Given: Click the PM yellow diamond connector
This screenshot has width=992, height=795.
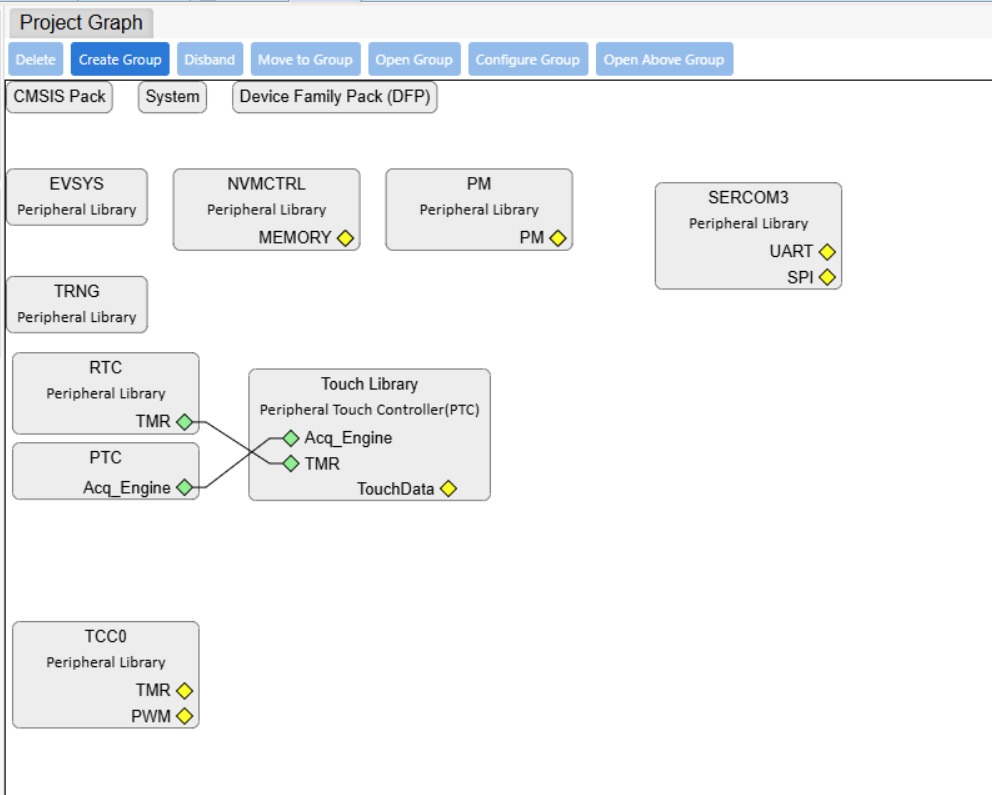Looking at the screenshot, I should point(558,238).
